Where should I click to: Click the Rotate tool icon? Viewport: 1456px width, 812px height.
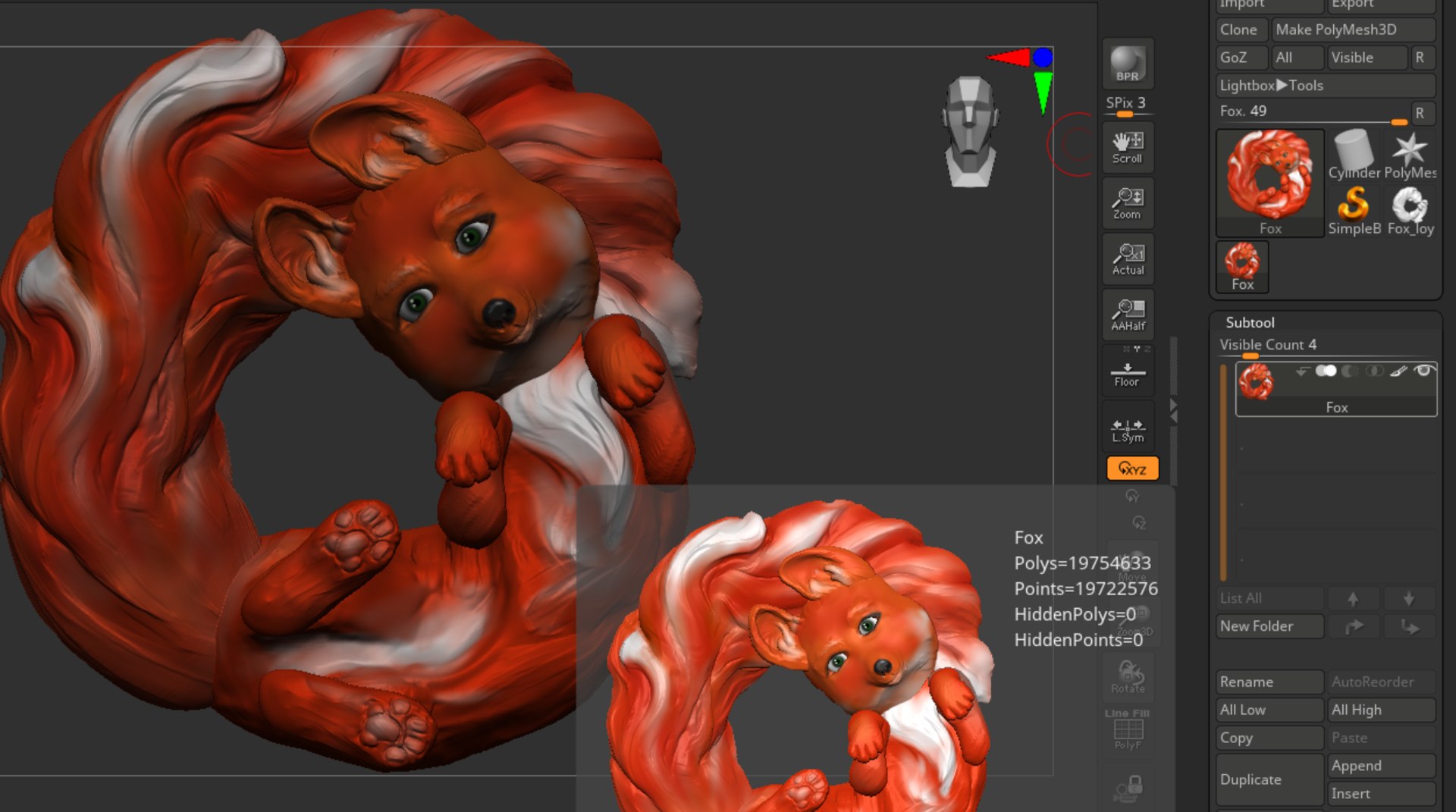coord(1128,676)
